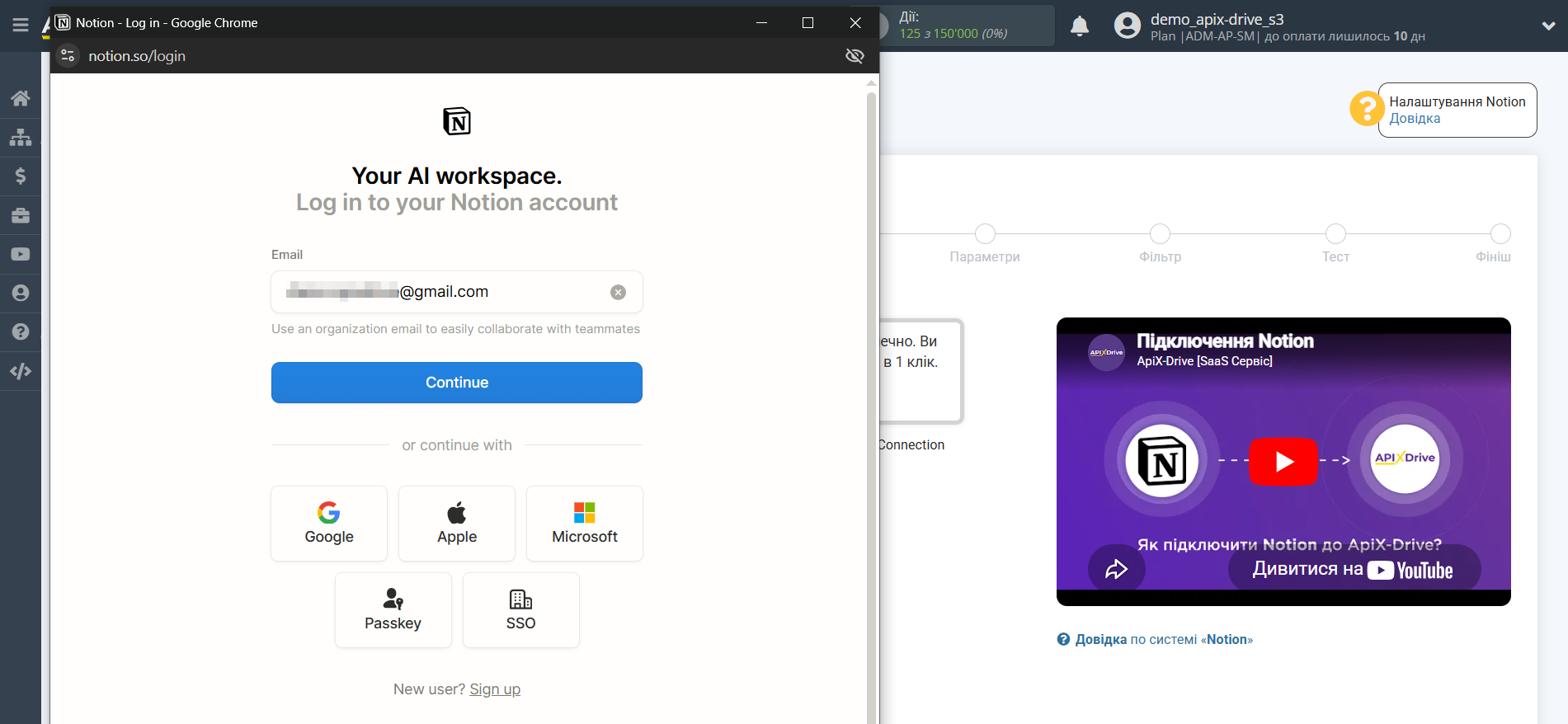Viewport: 1568px width, 724px height.
Task: Open the briefcase icon in sidebar
Action: [x=21, y=215]
